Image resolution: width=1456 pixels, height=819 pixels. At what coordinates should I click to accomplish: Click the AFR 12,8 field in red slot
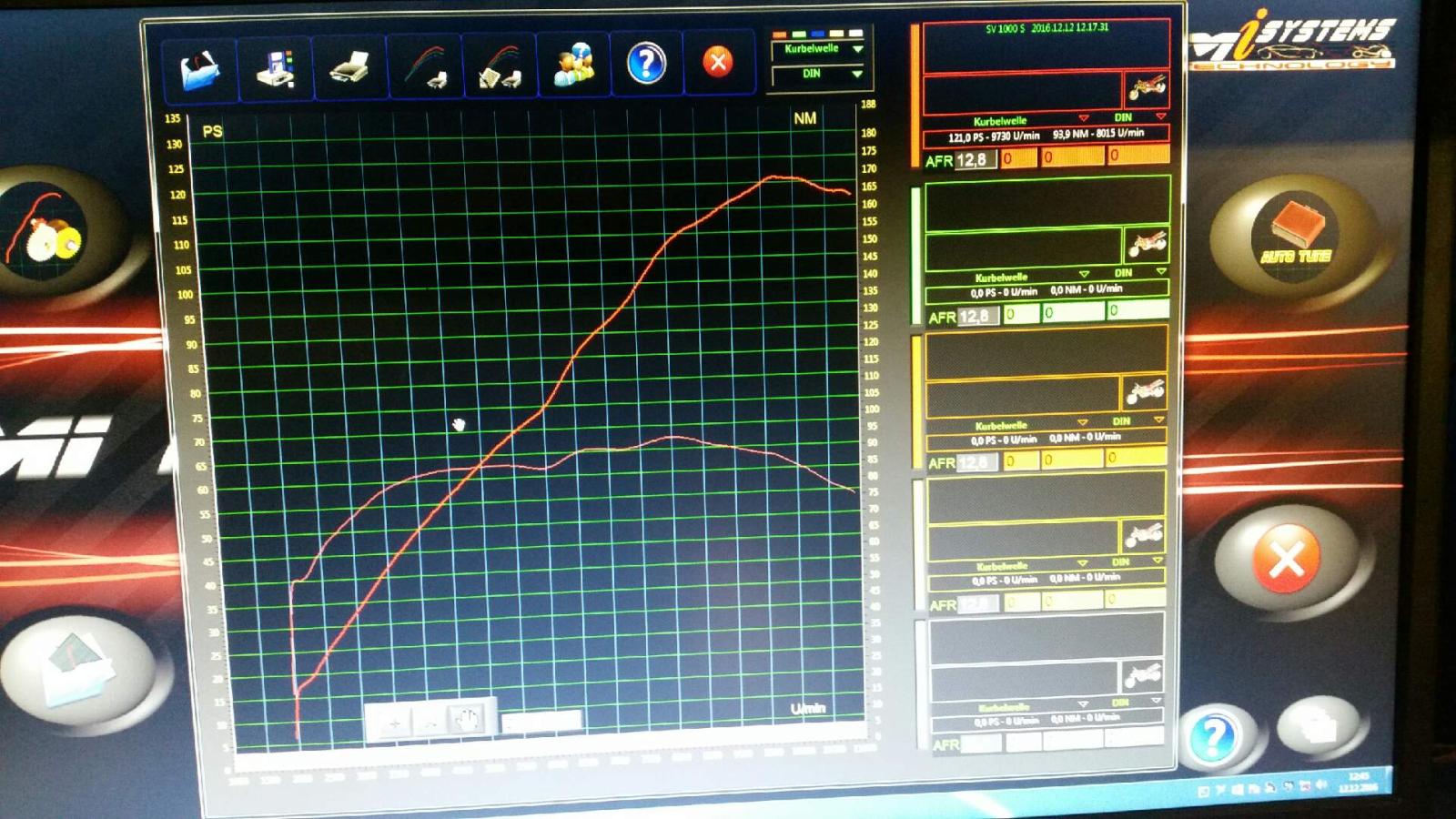click(972, 160)
